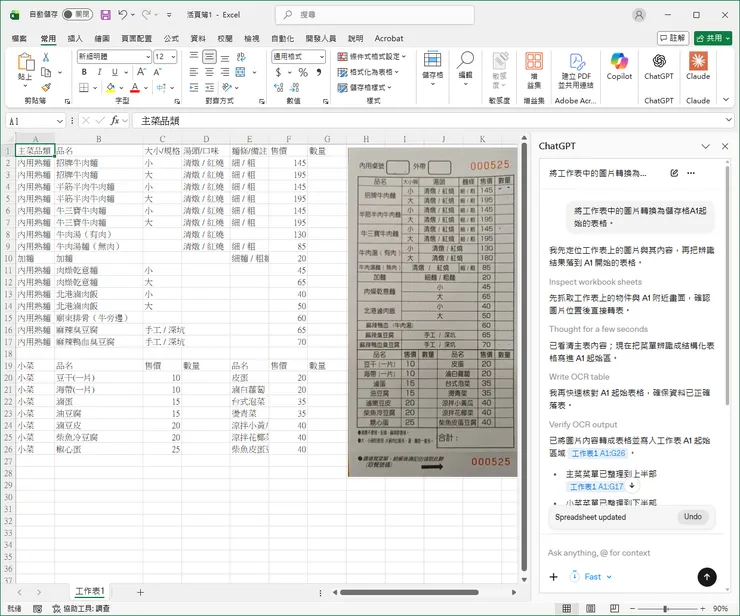Click the search box in title bar

[x=375, y=15]
